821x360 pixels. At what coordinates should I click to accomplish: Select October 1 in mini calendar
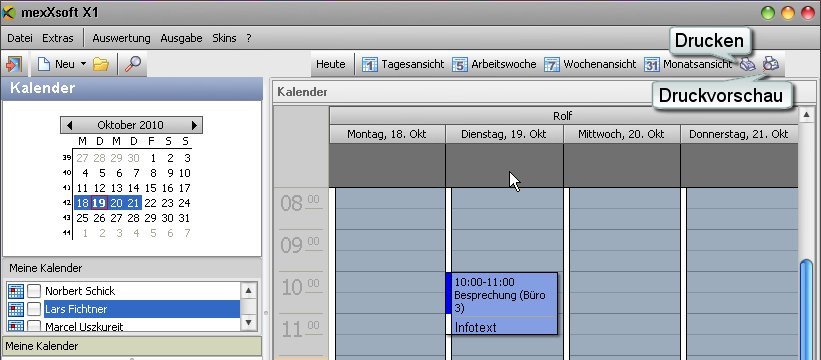pos(153,158)
